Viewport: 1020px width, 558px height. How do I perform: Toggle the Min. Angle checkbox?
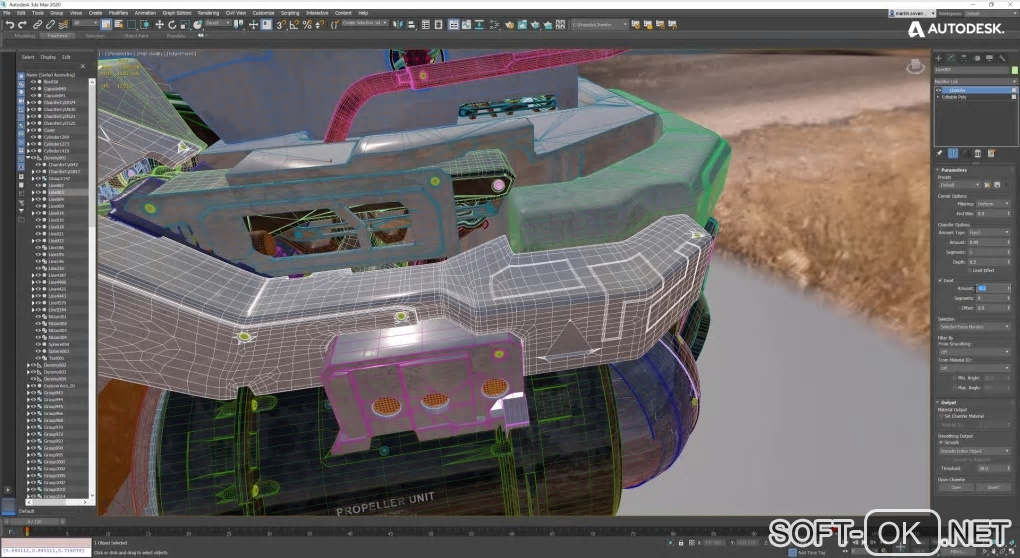[955, 378]
